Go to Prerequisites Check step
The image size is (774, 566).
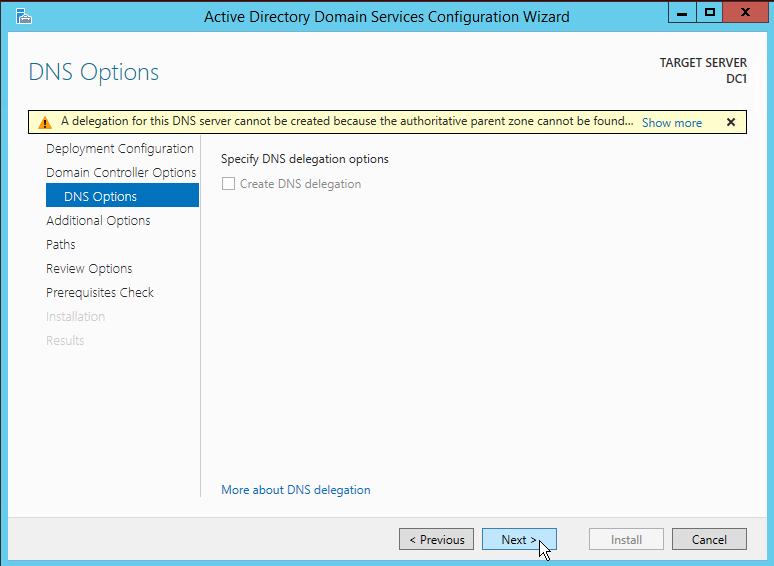[100, 293]
